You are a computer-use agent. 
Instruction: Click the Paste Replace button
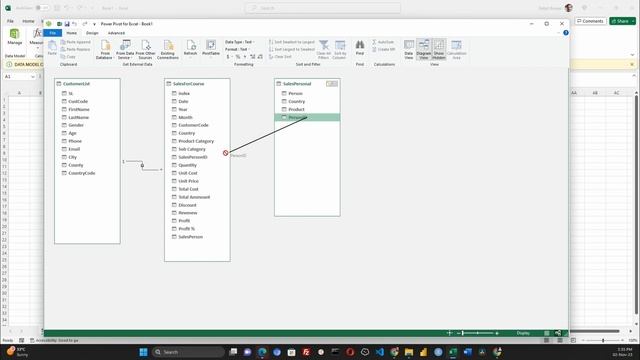76,49
